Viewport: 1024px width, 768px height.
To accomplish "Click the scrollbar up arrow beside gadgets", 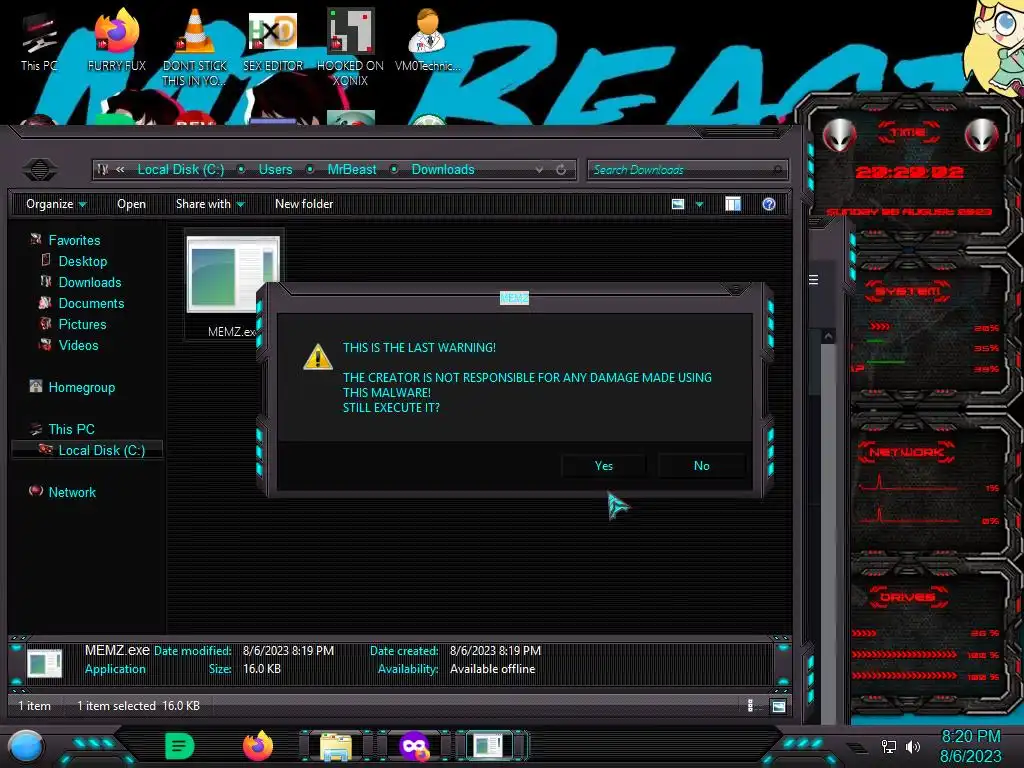I will [828, 336].
